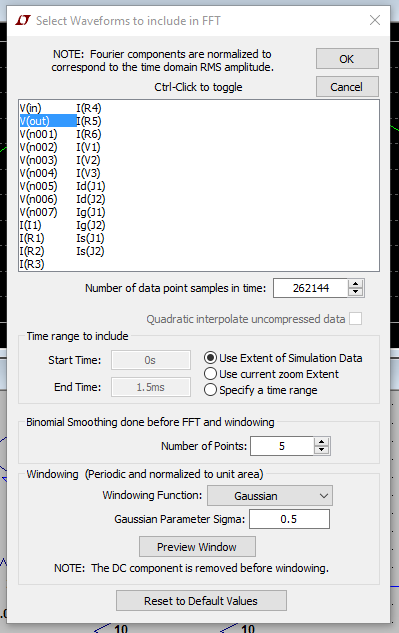Select I(R3) in waveform list

(x=32, y=264)
